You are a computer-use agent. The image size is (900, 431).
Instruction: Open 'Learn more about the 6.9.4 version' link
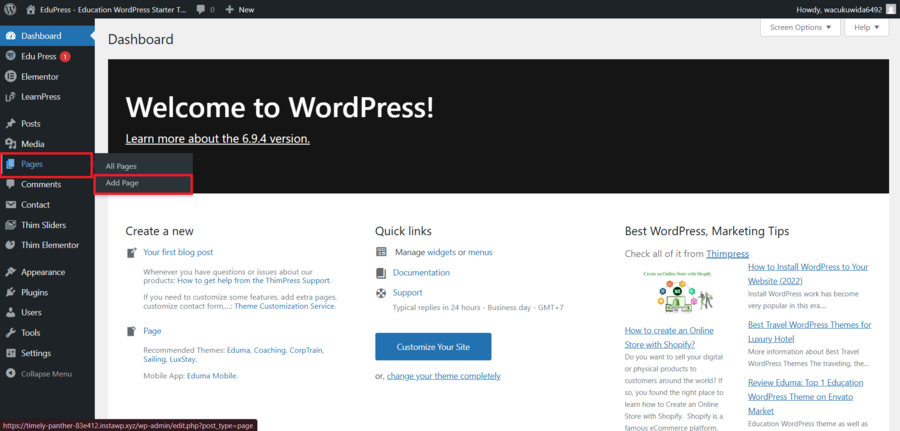coord(217,139)
